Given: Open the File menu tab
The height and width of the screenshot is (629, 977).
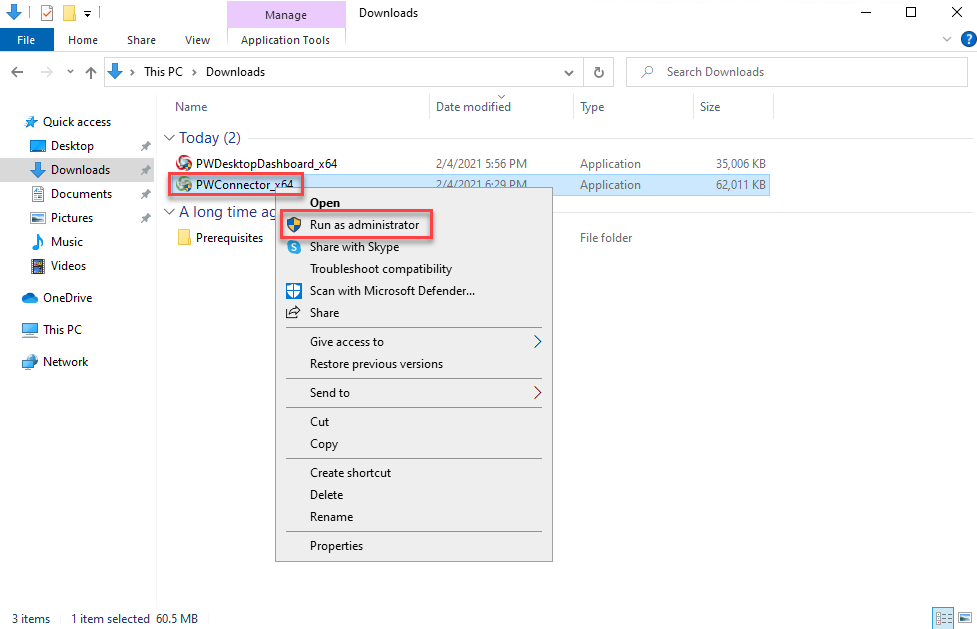Looking at the screenshot, I should tap(26, 40).
